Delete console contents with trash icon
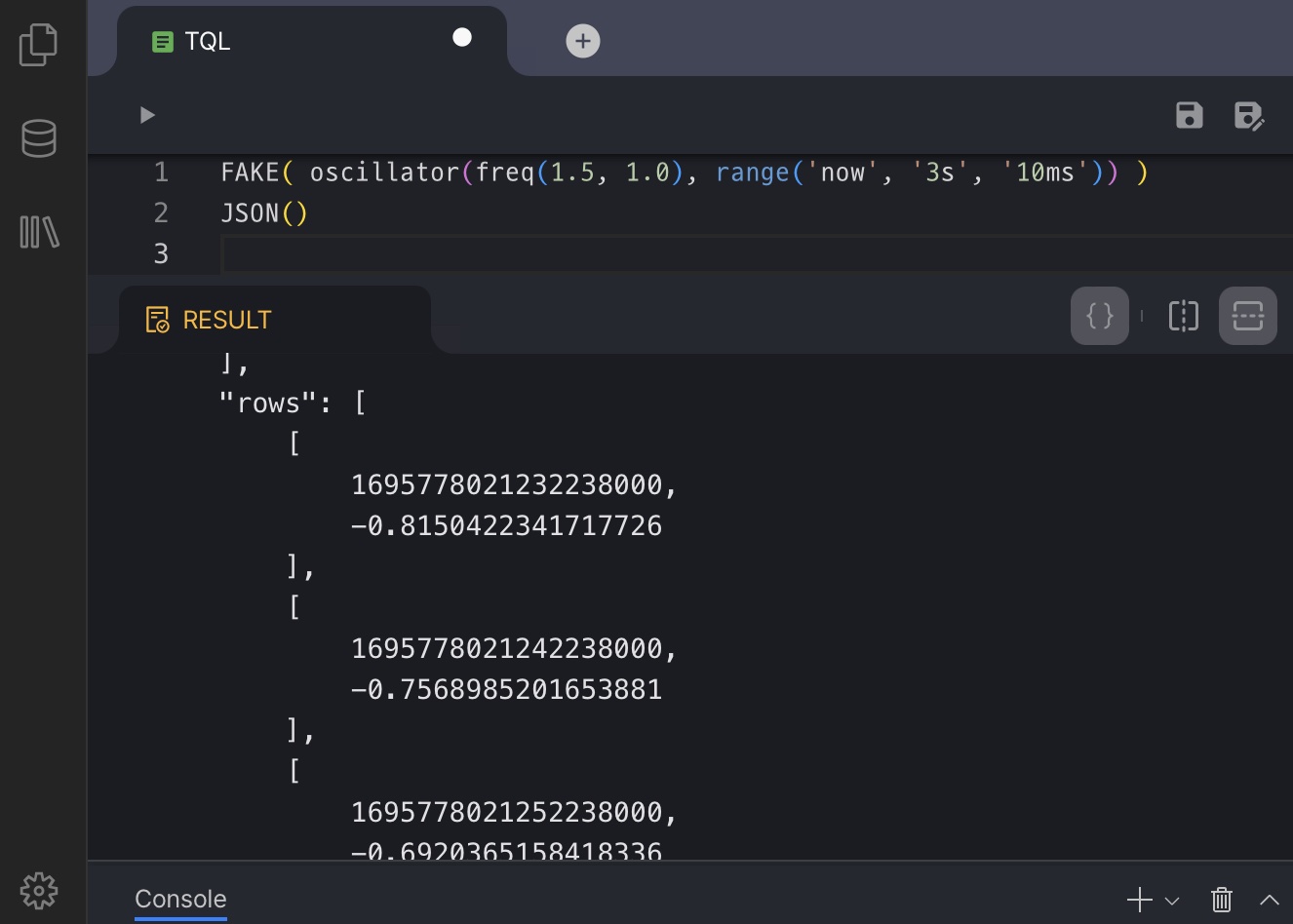The height and width of the screenshot is (924, 1293). point(1221,899)
